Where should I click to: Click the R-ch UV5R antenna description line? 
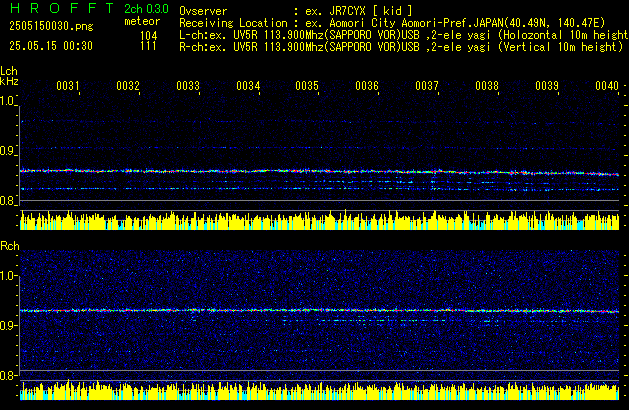pyautogui.click(x=401, y=47)
